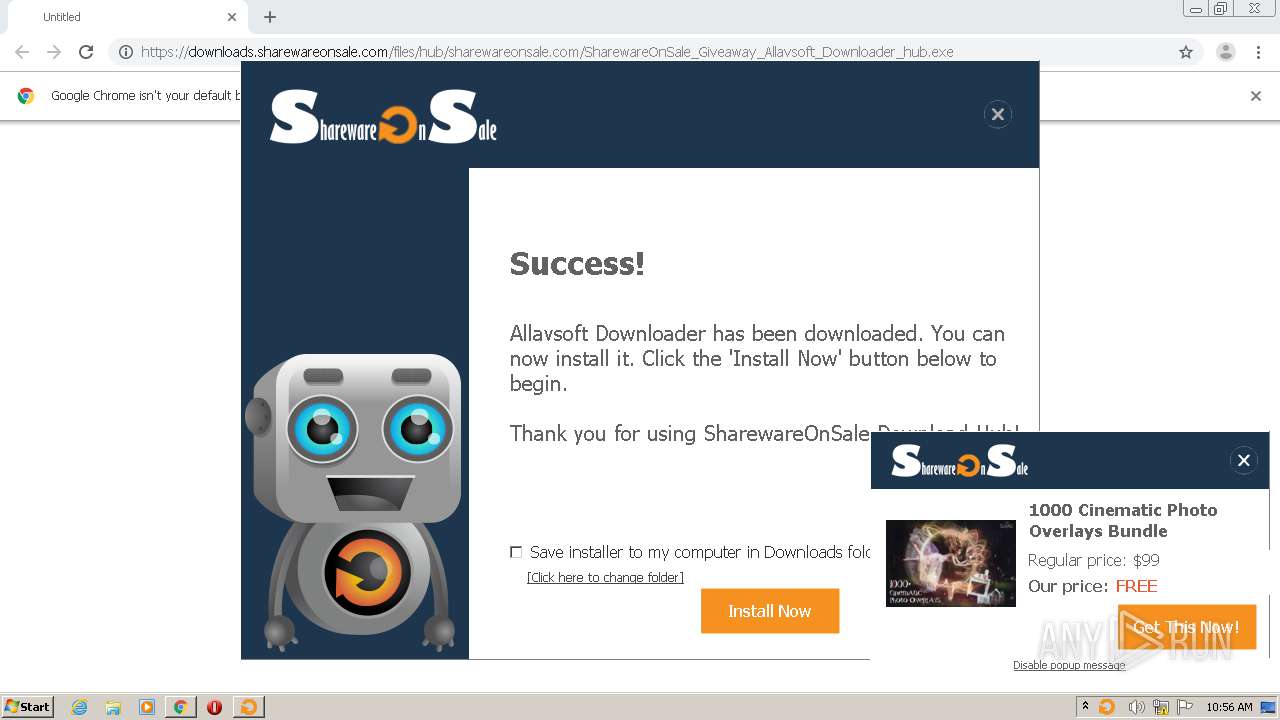Disable popup message link
This screenshot has height=720, width=1280.
coord(1069,666)
